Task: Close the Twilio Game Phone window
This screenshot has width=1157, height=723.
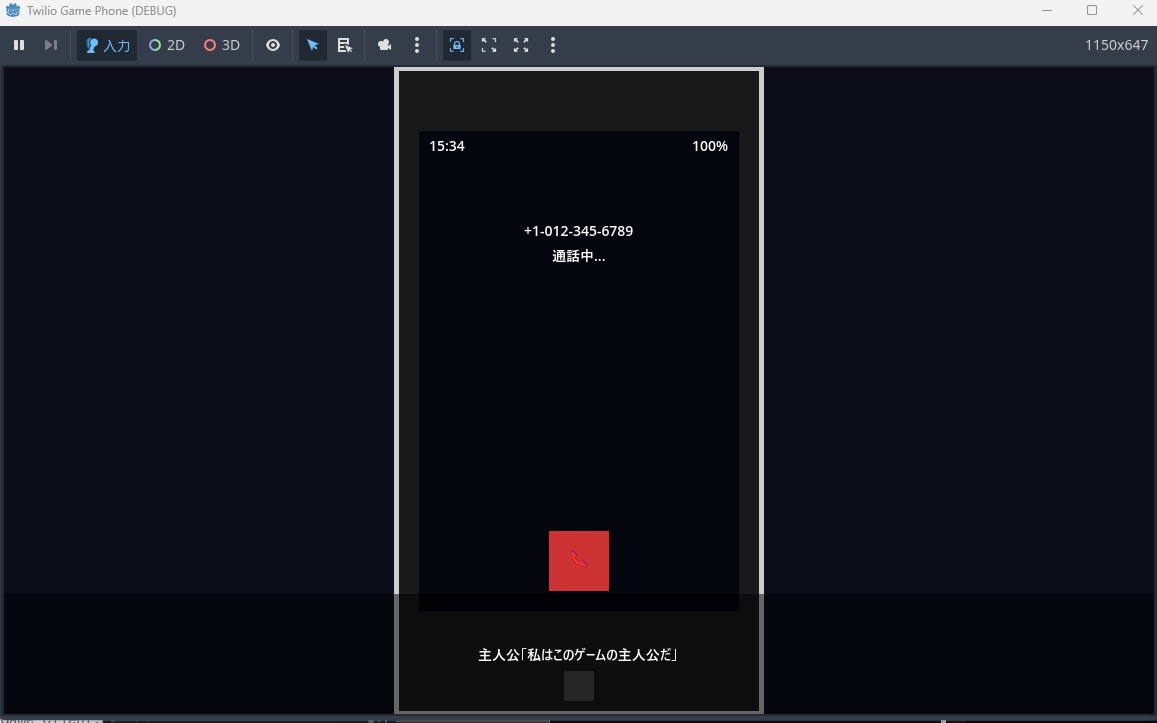Action: (x=1138, y=10)
